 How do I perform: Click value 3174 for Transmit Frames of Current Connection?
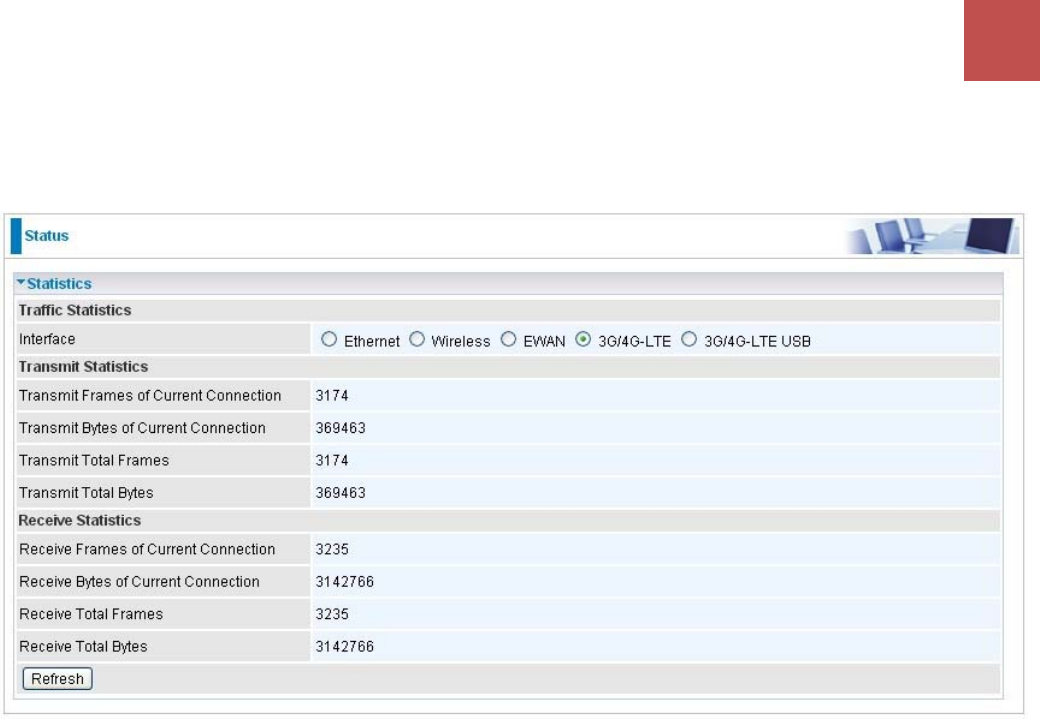click(x=332, y=395)
